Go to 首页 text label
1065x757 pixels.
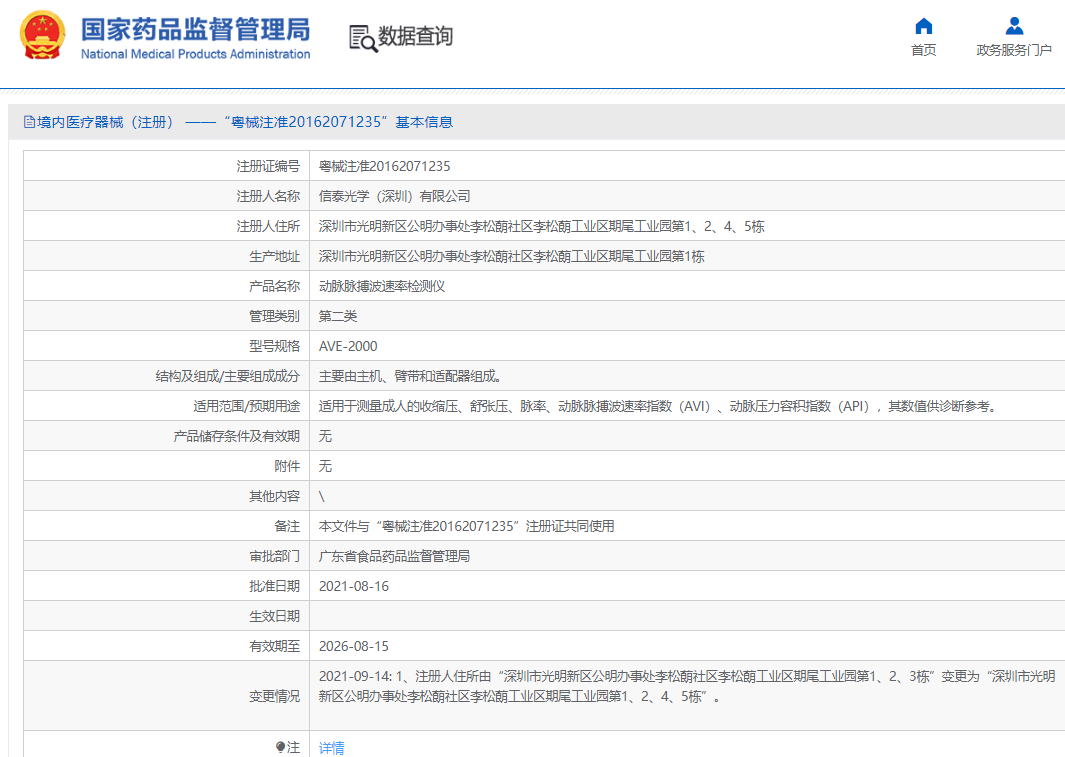coord(923,50)
